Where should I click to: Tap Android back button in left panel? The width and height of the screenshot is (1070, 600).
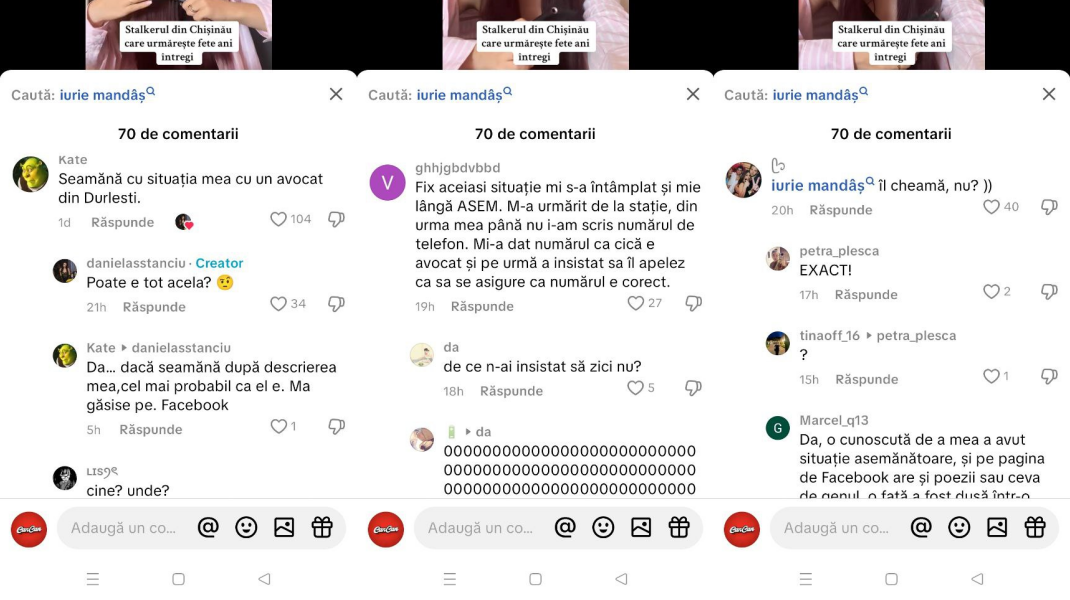click(x=264, y=579)
